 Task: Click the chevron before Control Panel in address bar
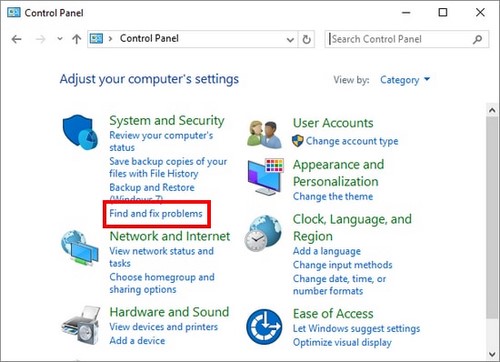pyautogui.click(x=110, y=39)
